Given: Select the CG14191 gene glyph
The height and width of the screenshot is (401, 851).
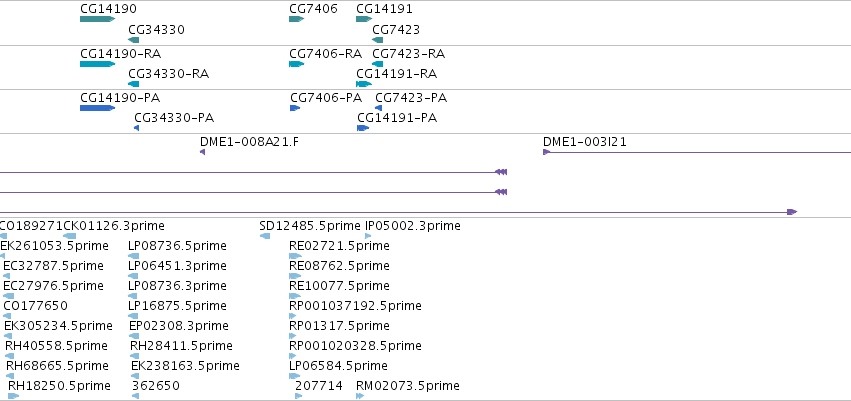Looking at the screenshot, I should coord(364,19).
